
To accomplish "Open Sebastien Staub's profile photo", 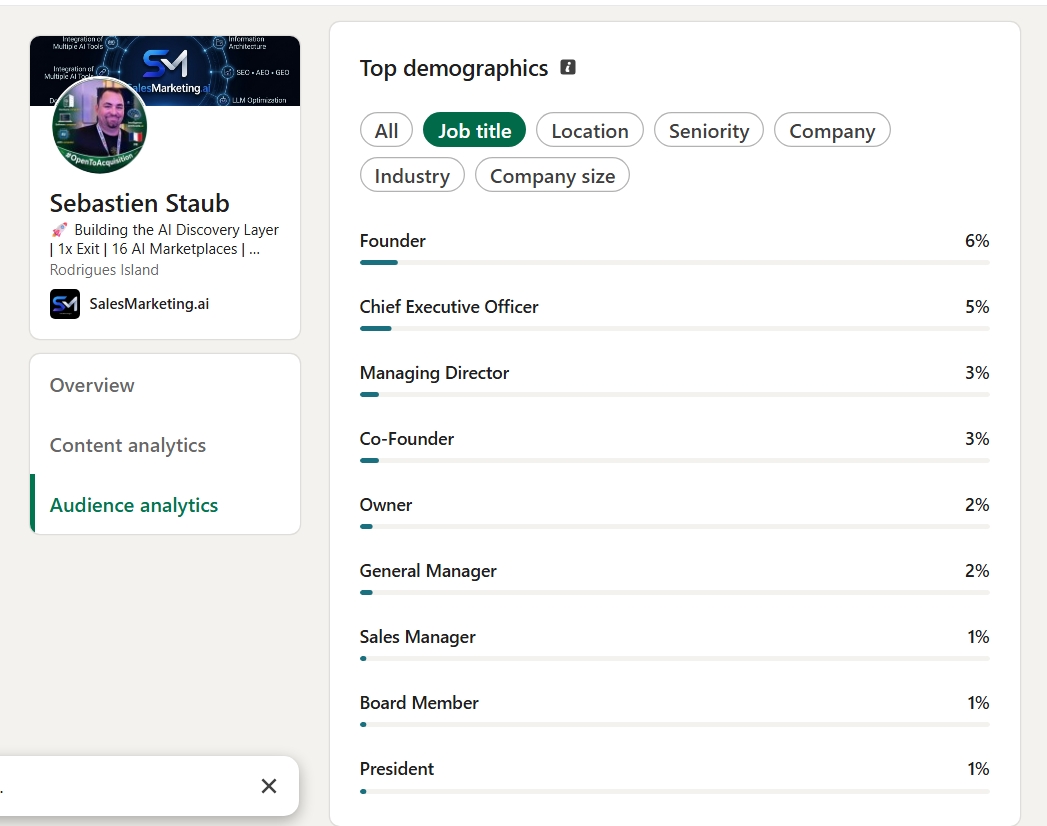I will pos(99,125).
